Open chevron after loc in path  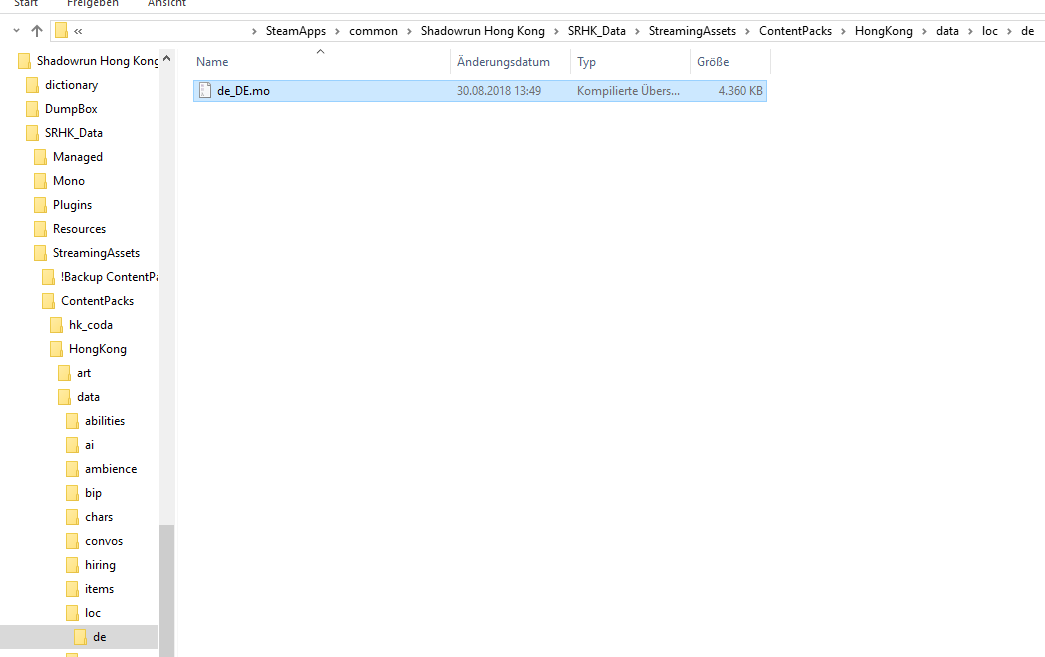pos(1009,31)
